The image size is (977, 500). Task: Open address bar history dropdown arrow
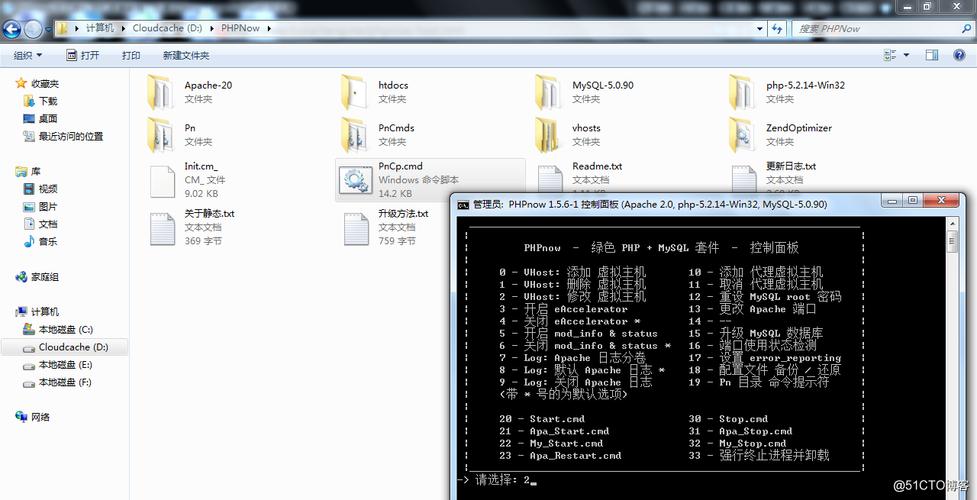click(x=760, y=28)
